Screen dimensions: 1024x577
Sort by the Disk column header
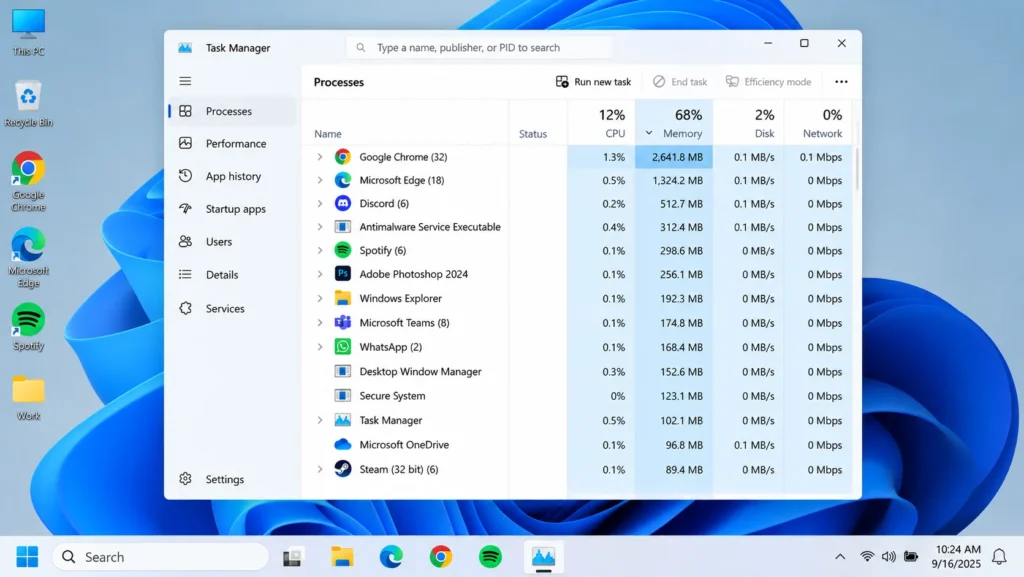pyautogui.click(x=748, y=123)
